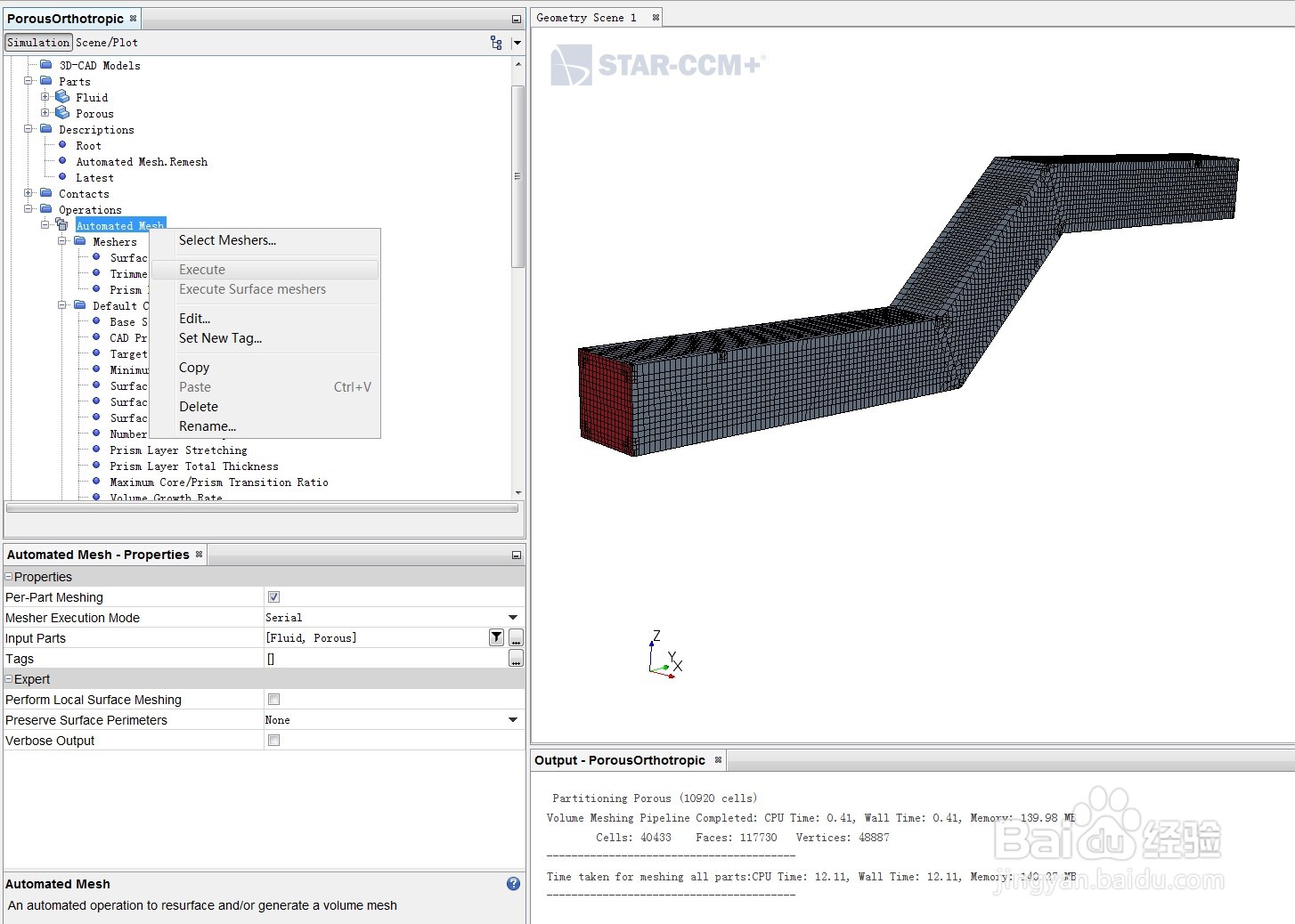The height and width of the screenshot is (924, 1295).
Task: Click the Automated Mesh operation icon
Action: pyautogui.click(x=62, y=225)
